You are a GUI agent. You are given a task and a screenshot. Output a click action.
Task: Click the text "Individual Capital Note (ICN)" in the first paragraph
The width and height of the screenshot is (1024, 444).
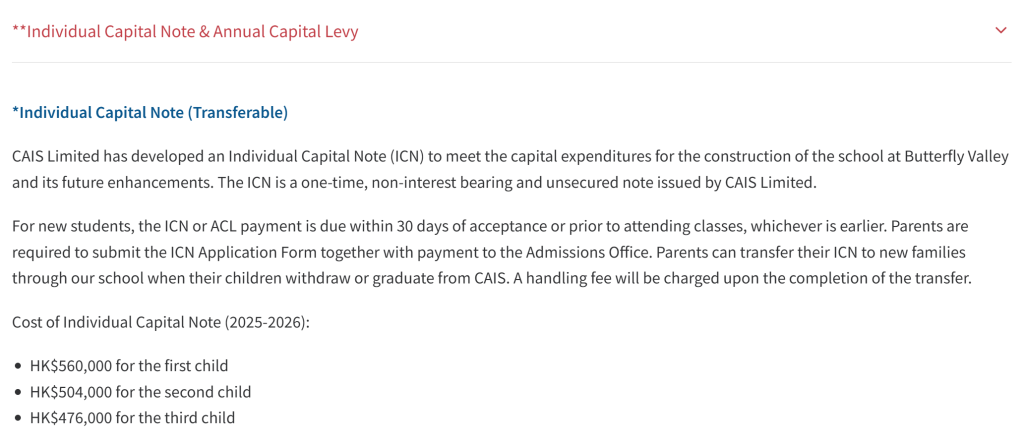[x=327, y=156]
